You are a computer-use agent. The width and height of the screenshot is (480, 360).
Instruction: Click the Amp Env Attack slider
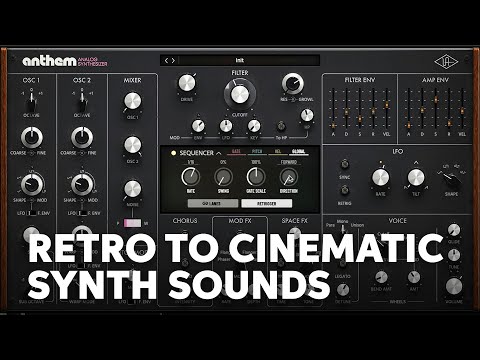408,125
